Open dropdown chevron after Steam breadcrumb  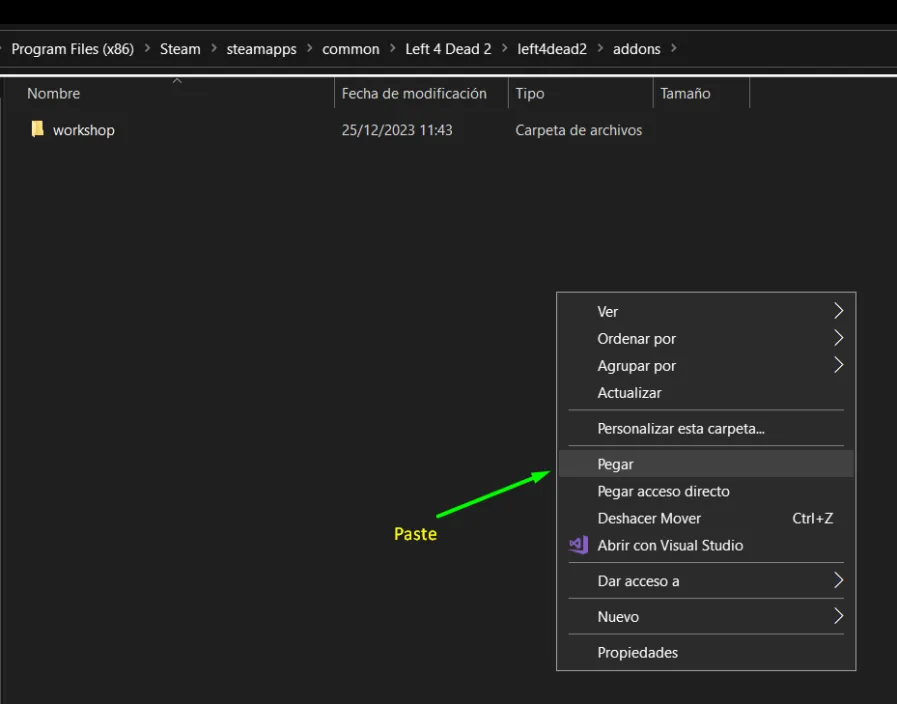point(214,49)
